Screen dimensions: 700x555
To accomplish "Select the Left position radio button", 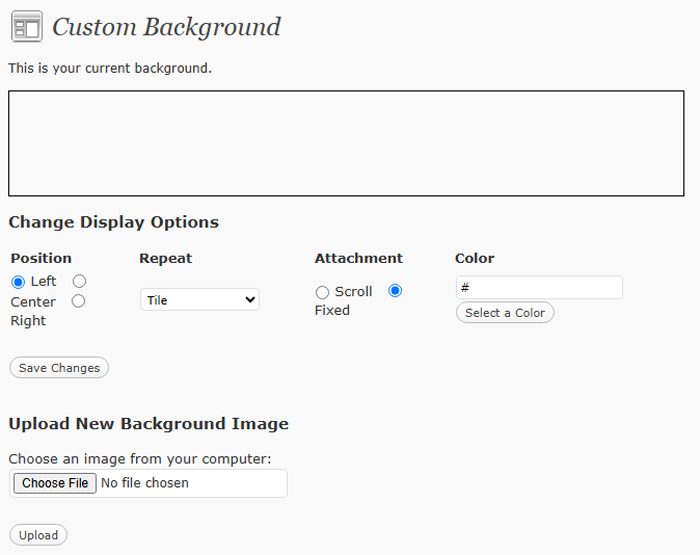I will pos(18,282).
